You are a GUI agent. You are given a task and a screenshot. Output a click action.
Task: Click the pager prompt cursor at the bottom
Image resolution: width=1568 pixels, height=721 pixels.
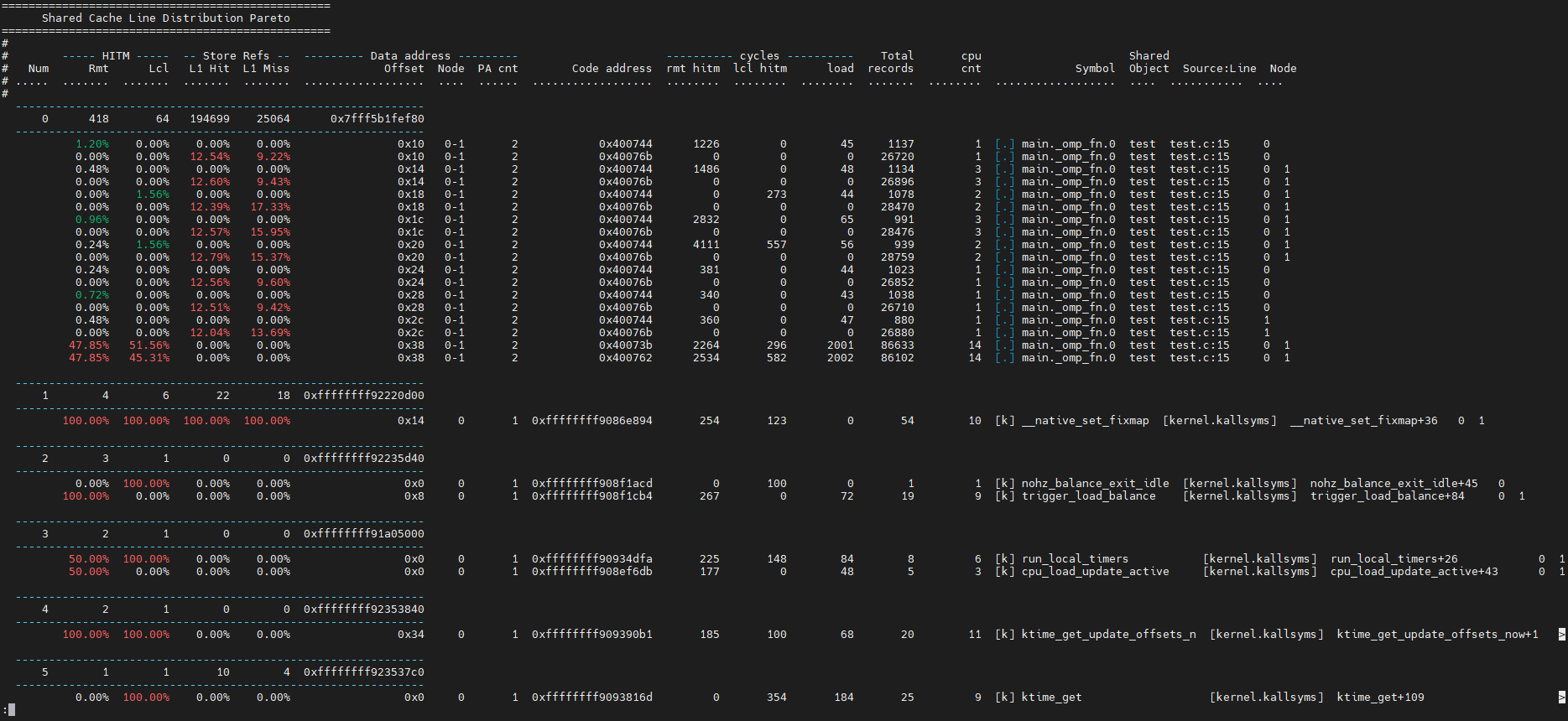point(12,710)
